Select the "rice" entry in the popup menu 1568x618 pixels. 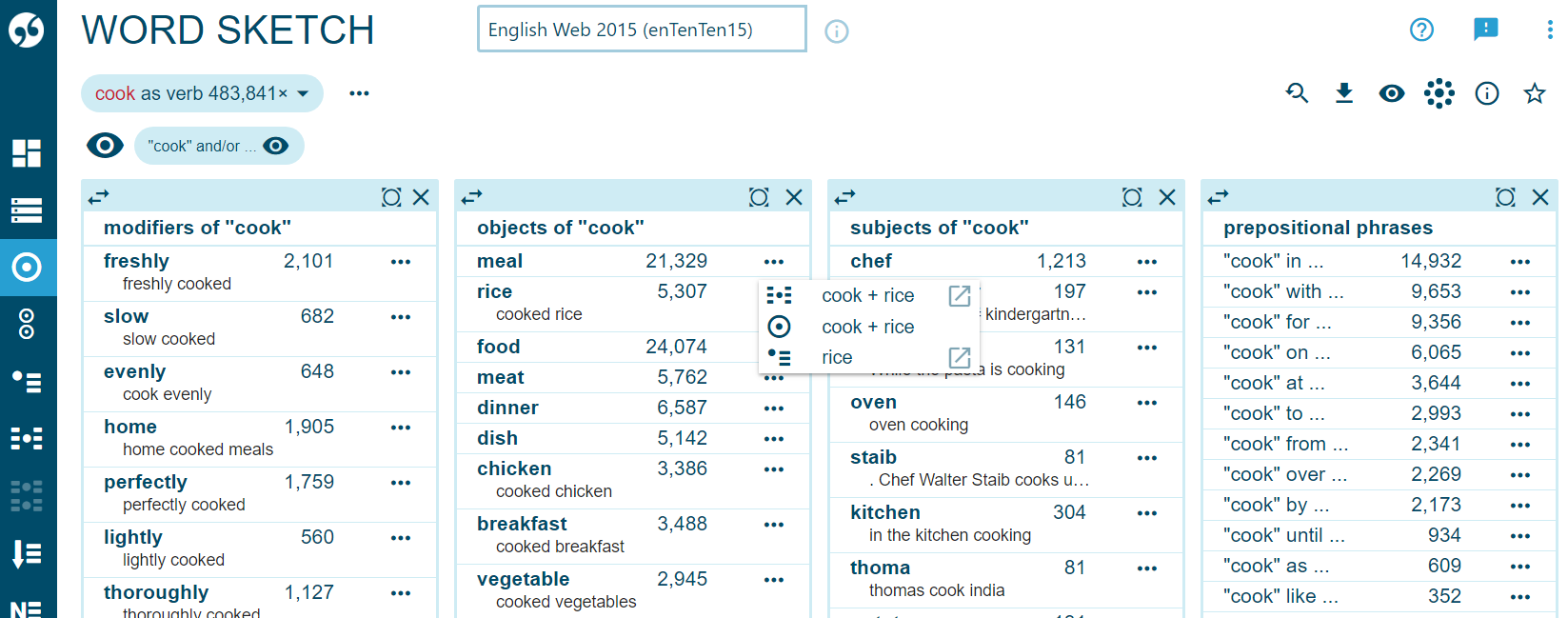pos(837,357)
